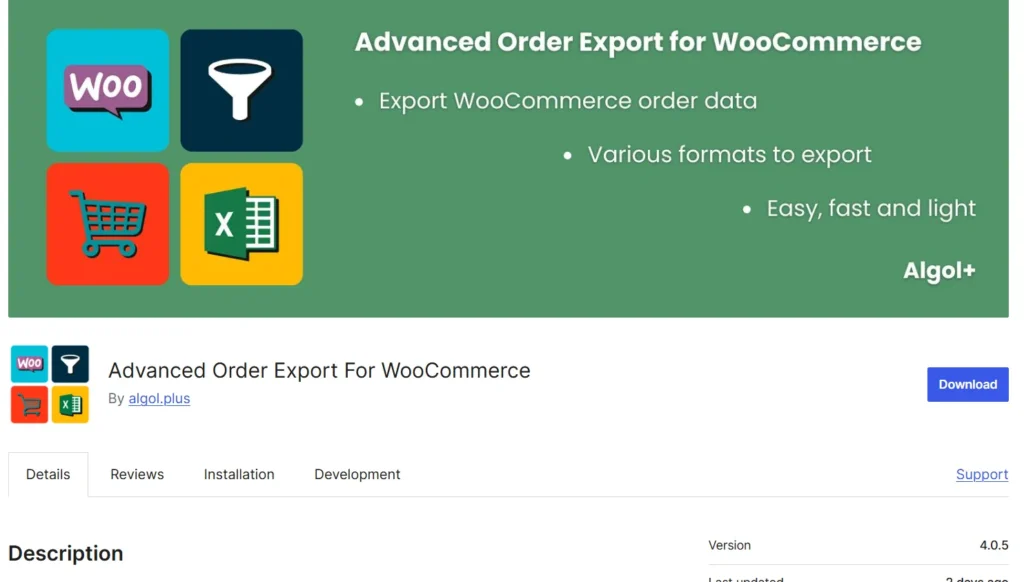Select the small black funnel plugin icon

pos(71,363)
